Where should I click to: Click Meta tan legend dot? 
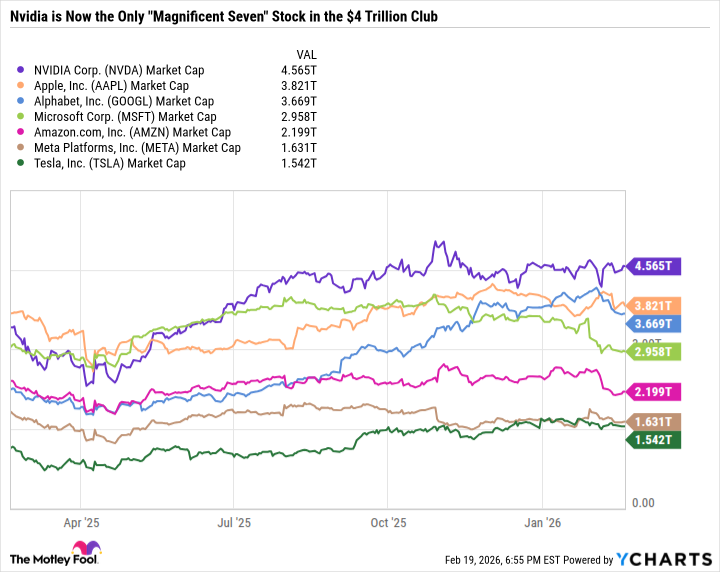point(21,148)
